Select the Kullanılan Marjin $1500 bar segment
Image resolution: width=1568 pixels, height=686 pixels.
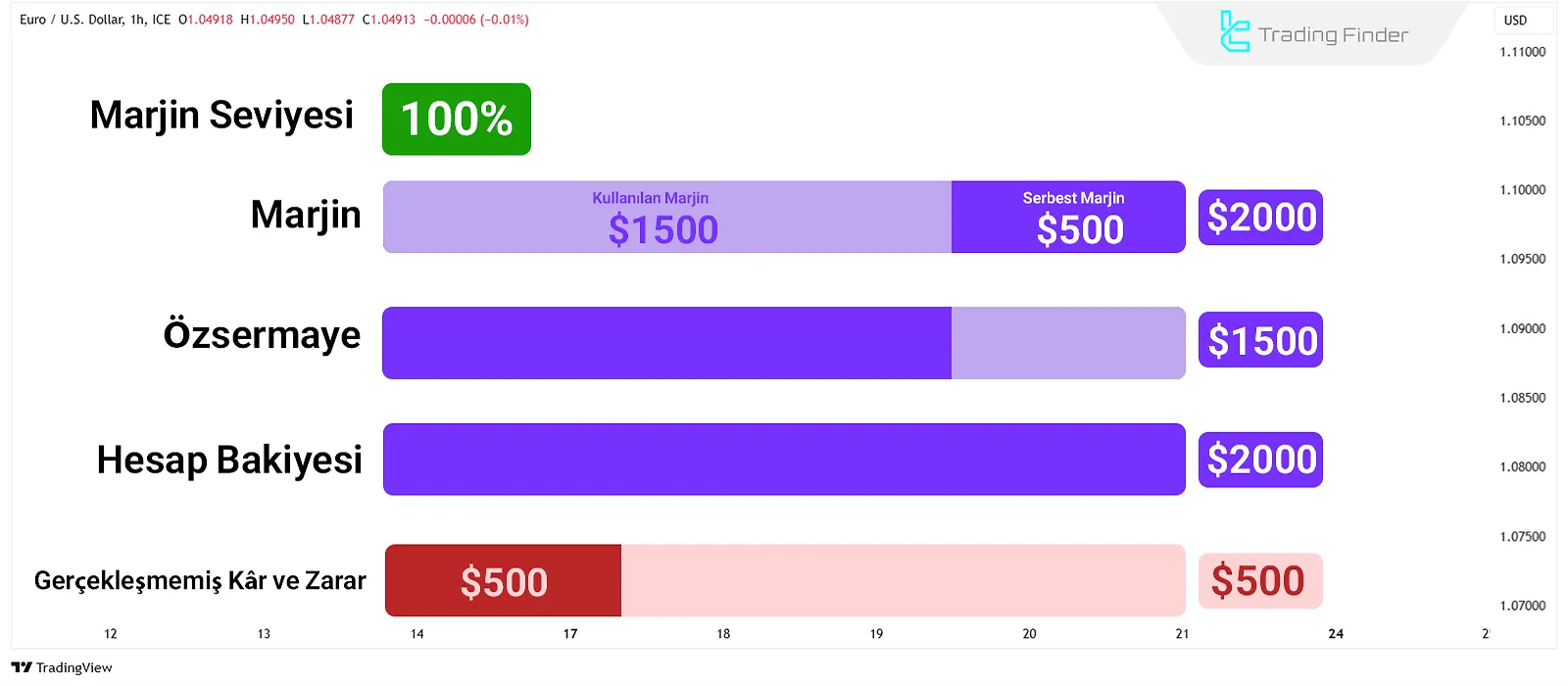tap(666, 217)
